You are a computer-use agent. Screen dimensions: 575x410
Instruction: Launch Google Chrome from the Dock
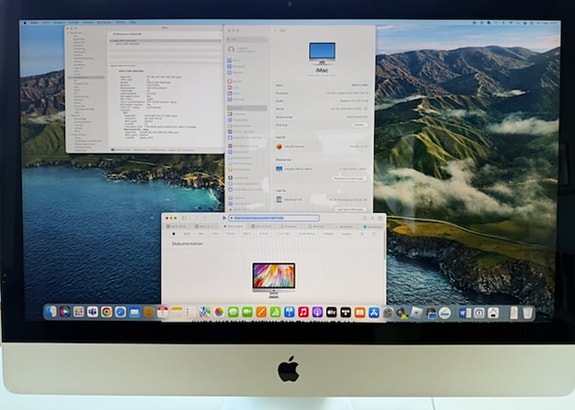click(106, 312)
